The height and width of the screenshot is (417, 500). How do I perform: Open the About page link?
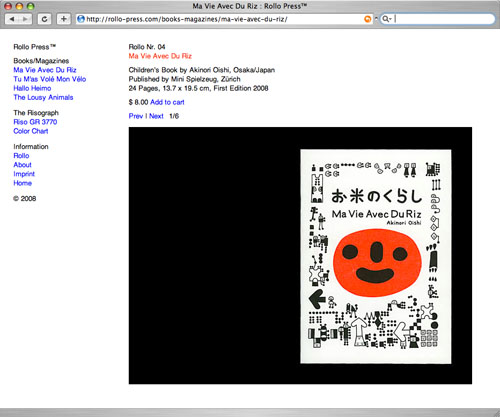(x=22, y=165)
